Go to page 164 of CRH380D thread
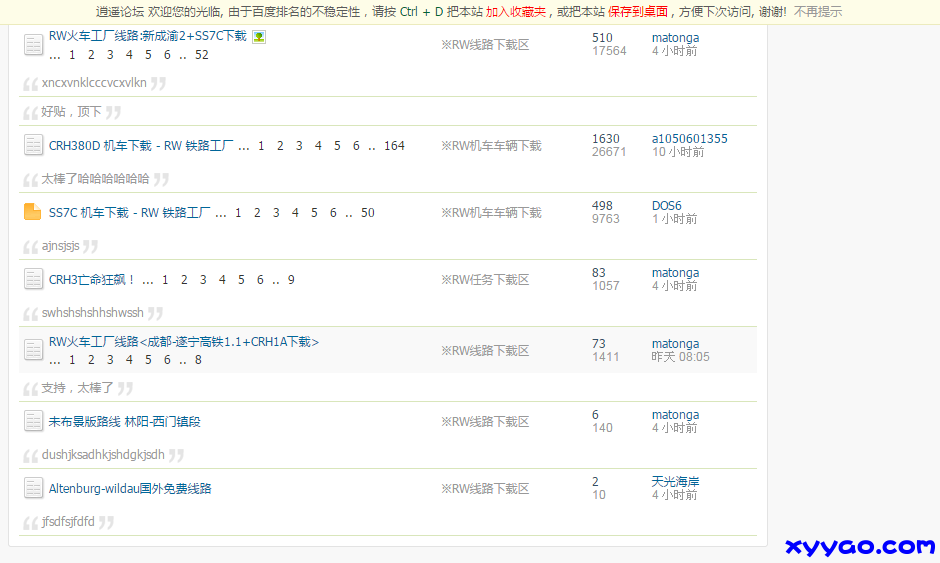The width and height of the screenshot is (940, 563). (394, 146)
